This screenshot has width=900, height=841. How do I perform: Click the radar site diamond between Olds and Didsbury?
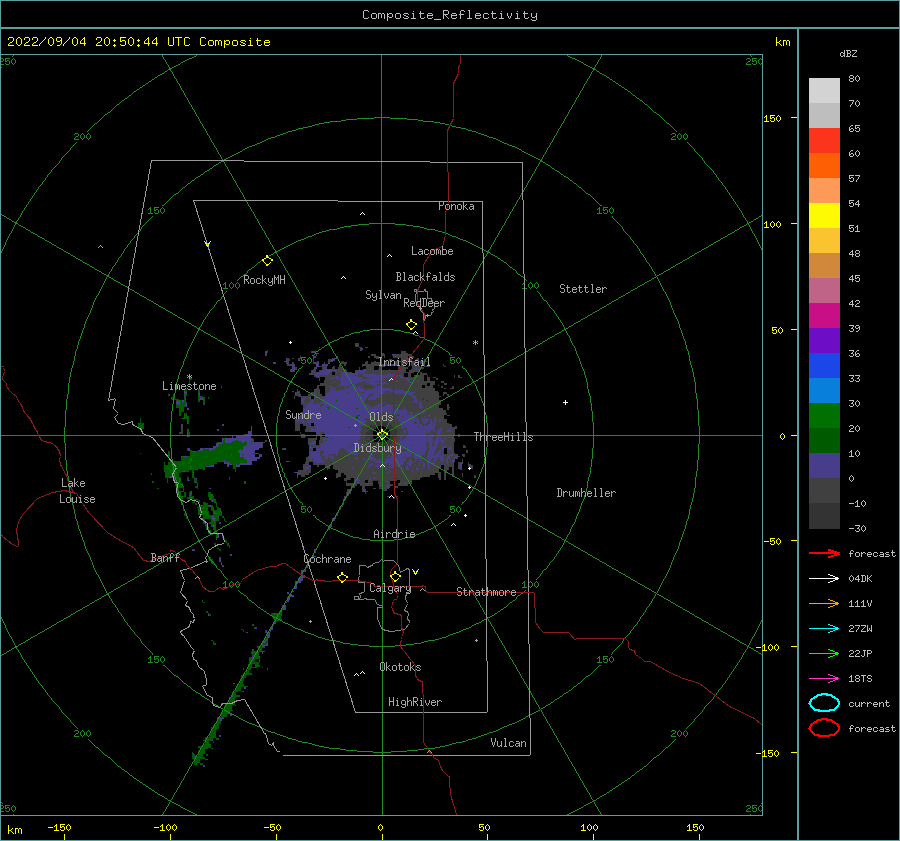click(382, 435)
